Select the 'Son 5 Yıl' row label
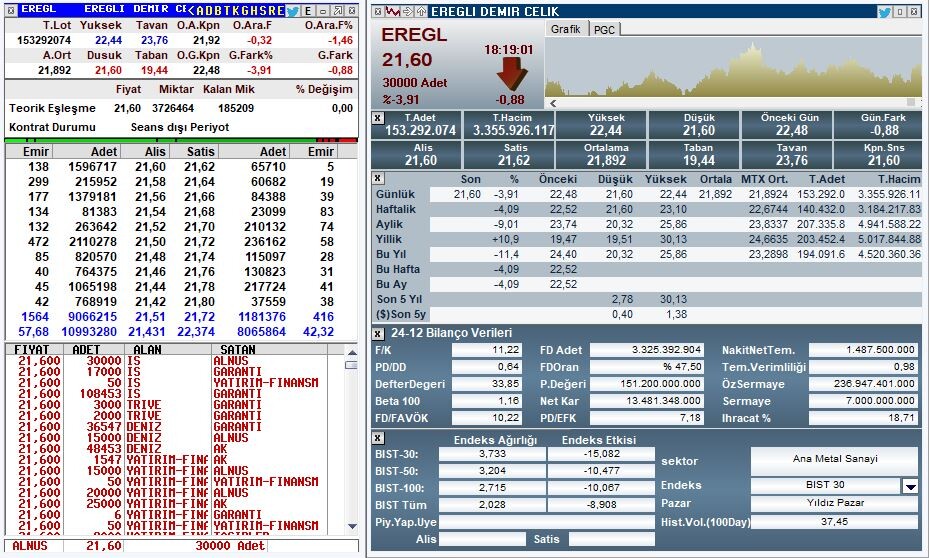Image resolution: width=929 pixels, height=558 pixels. coord(397,299)
